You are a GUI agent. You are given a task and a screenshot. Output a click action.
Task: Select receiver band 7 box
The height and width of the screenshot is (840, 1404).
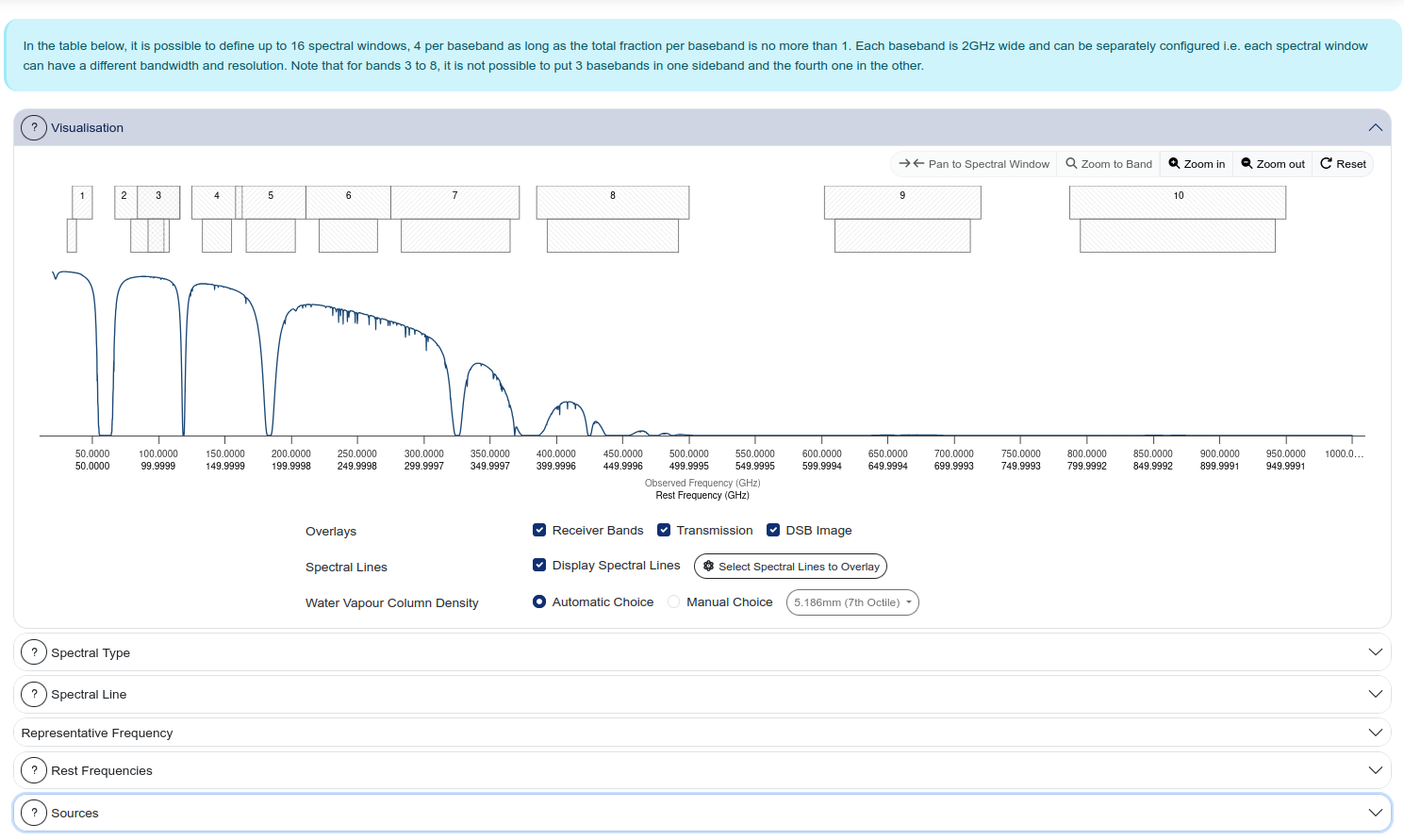(454, 202)
